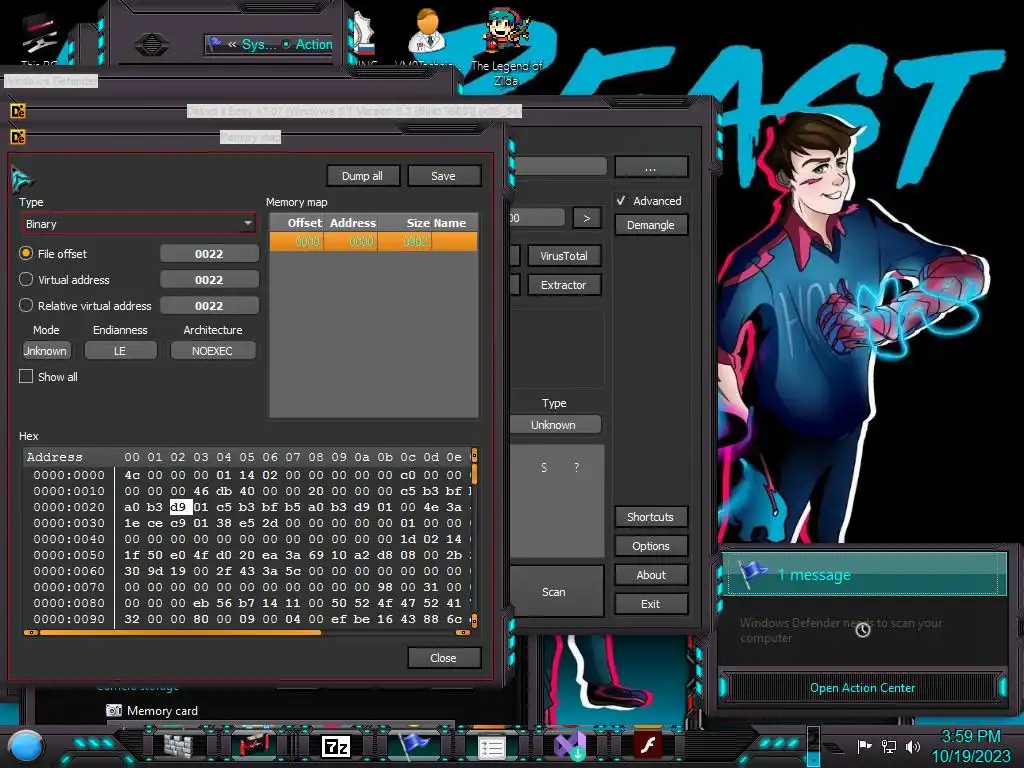Open the Action Center flag taskbar icon
1024x768 pixels.
point(413,746)
